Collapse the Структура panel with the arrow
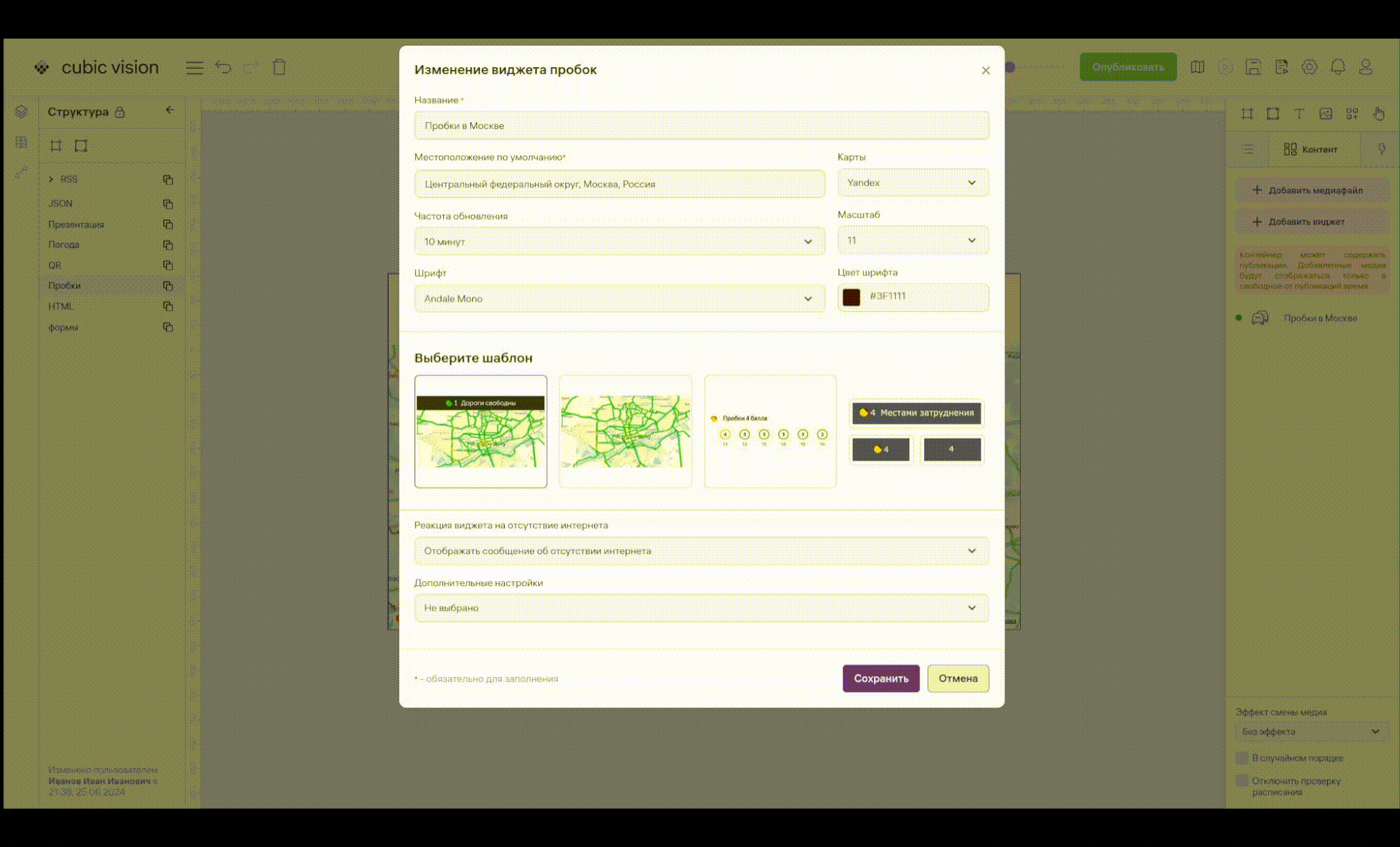 click(x=170, y=110)
